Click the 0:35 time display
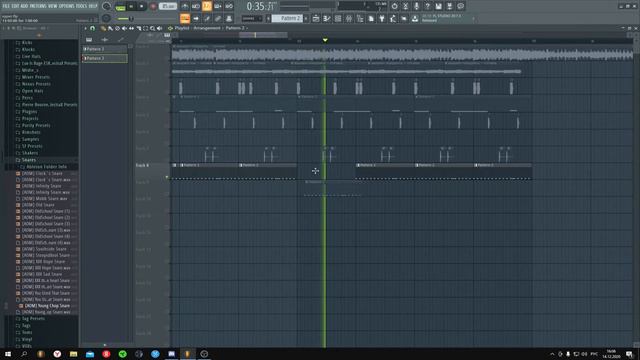The width and height of the screenshot is (640, 360). [x=260, y=7]
